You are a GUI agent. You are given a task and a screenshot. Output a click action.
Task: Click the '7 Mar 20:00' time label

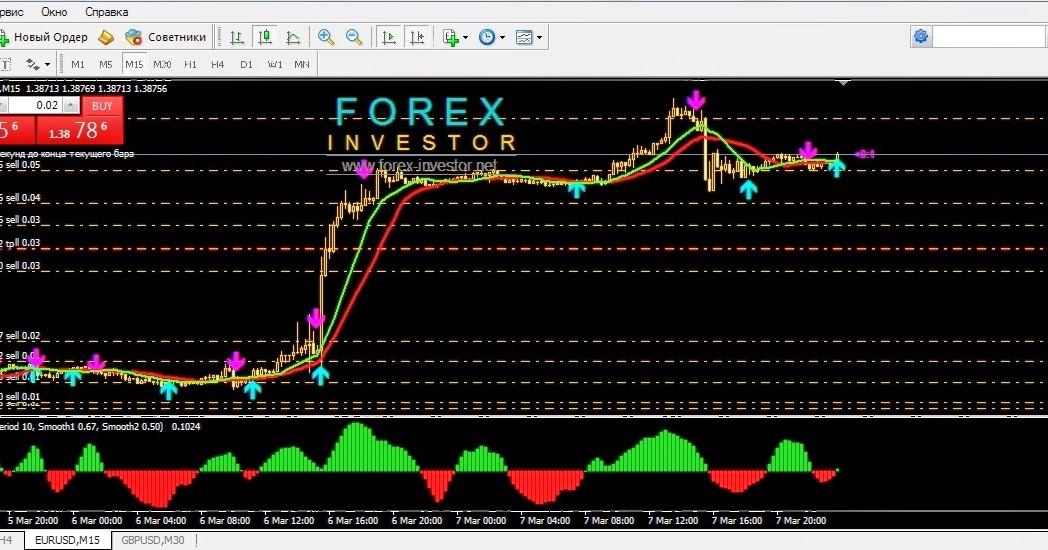click(x=801, y=521)
